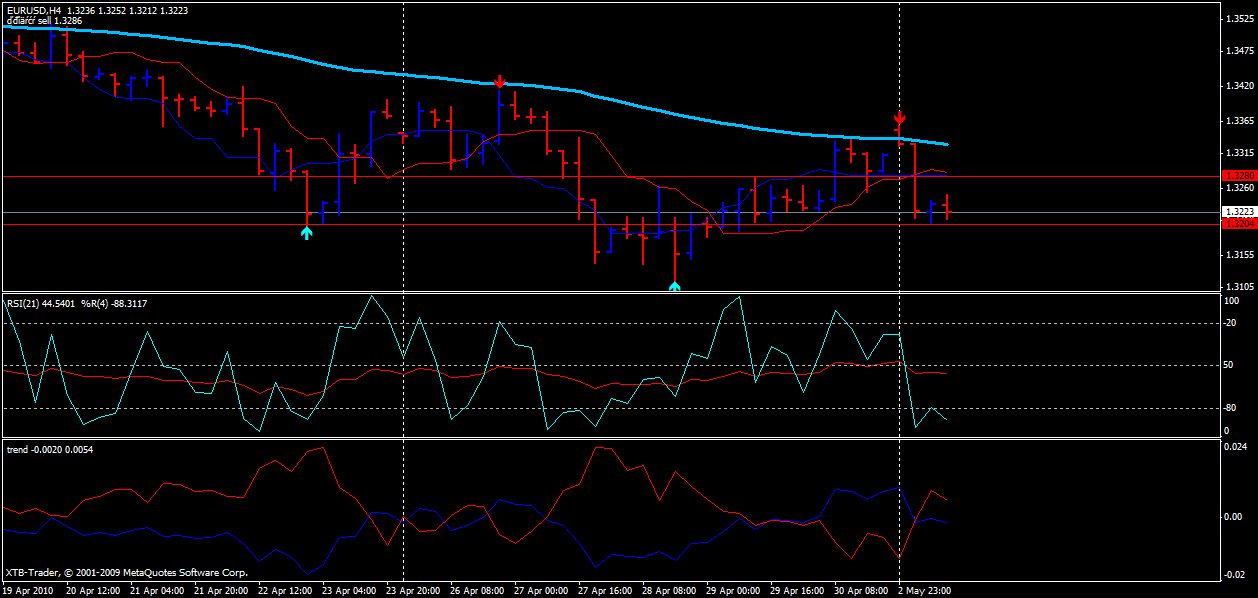This screenshot has height=598, width=1258.
Task: Click the 23 Apr 04:00 time label
Action: (x=349, y=591)
